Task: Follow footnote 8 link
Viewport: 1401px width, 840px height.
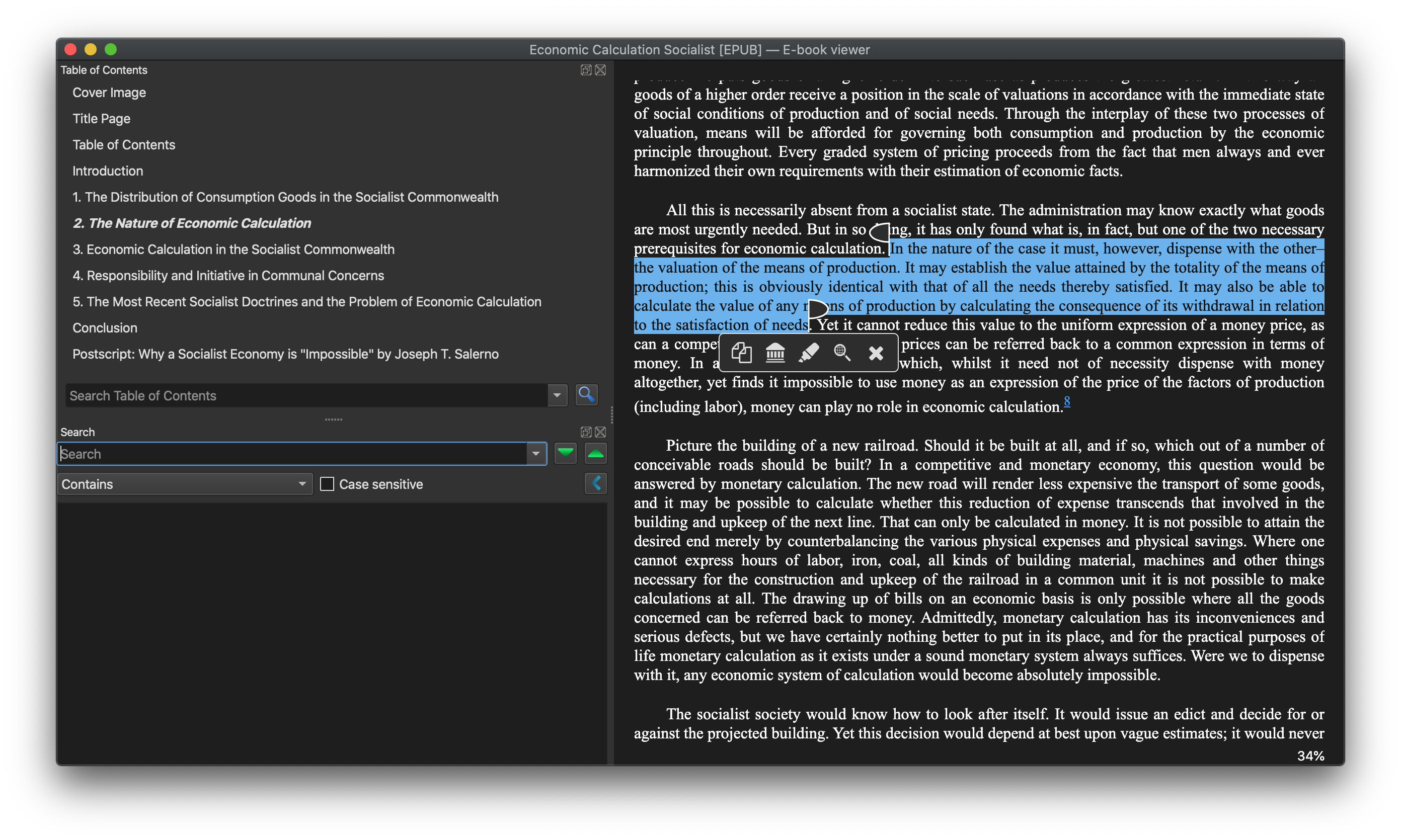Action: [1067, 401]
